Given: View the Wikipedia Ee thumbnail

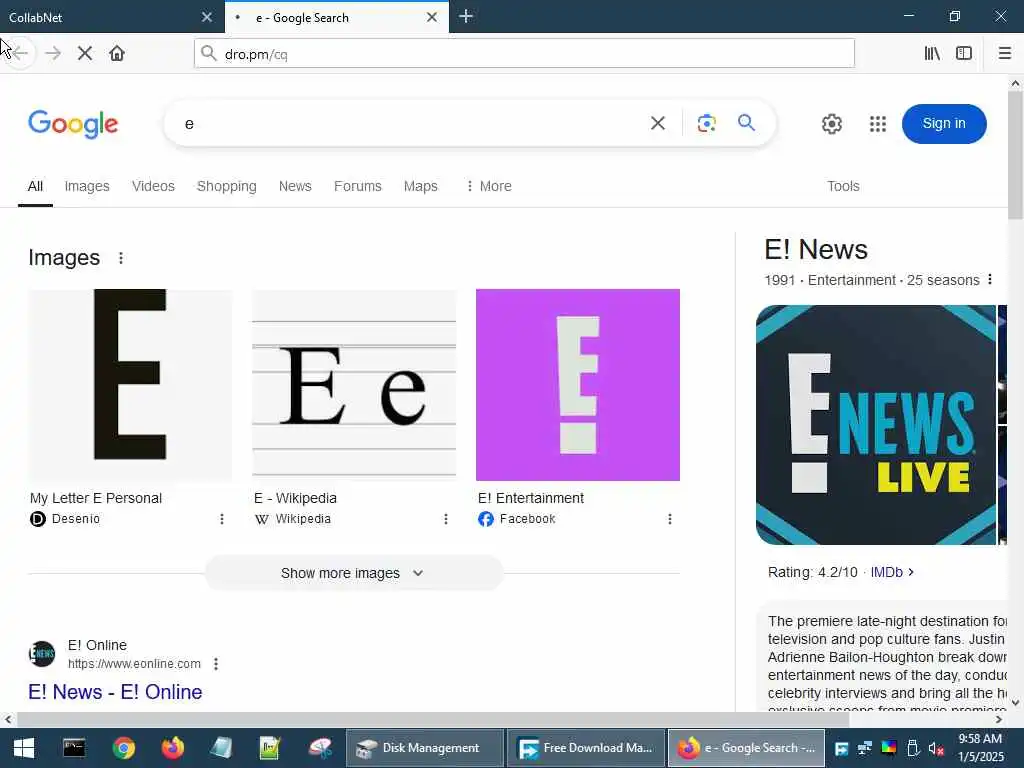Looking at the screenshot, I should coord(354,385).
